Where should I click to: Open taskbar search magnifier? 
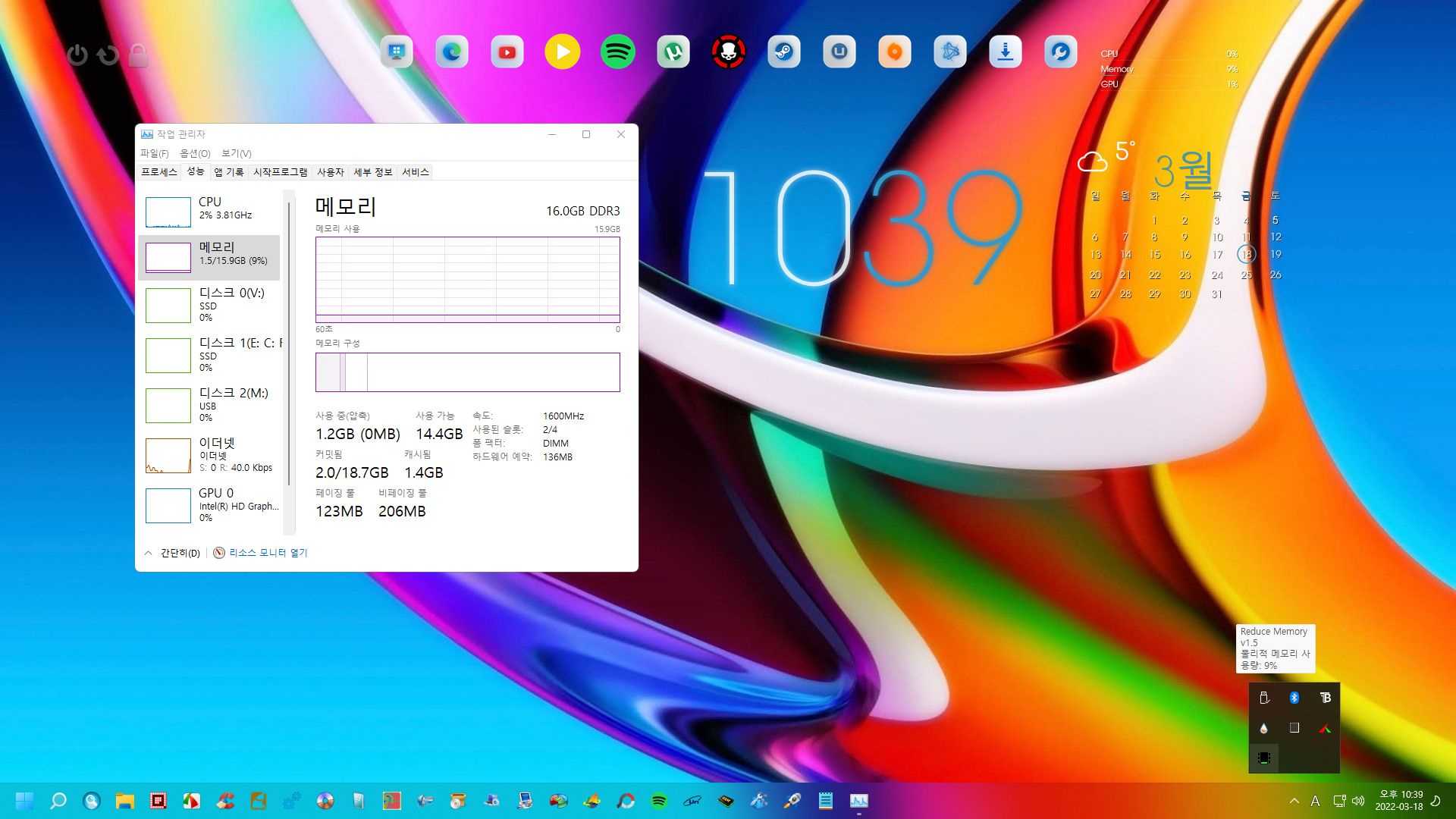point(58,801)
